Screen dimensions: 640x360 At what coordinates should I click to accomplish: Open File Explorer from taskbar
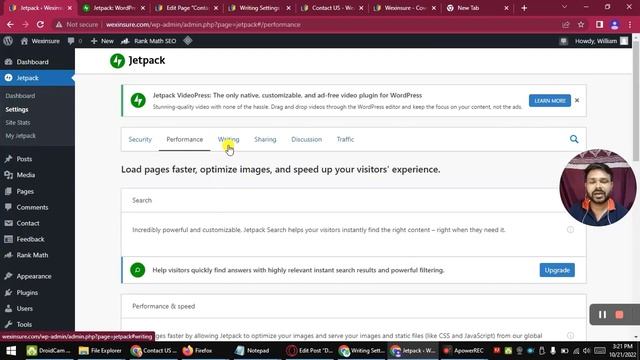click(100, 351)
